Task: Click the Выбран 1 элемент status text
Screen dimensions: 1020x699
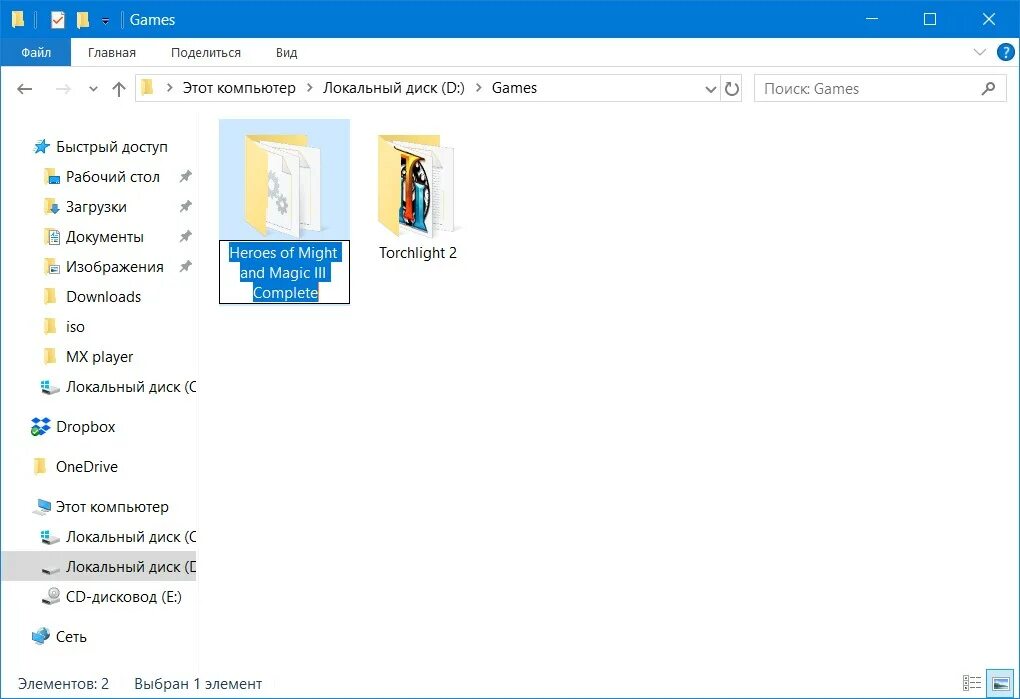Action: 198,684
